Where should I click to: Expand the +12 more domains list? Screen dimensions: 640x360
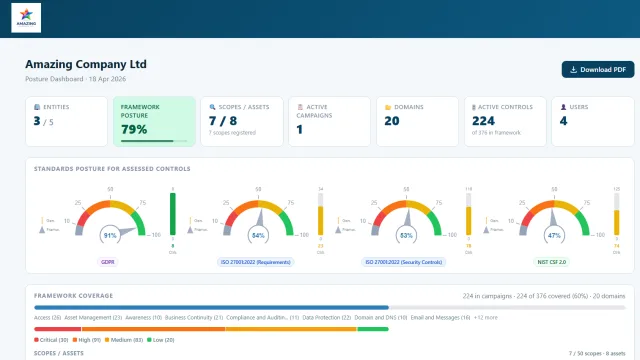(486, 318)
